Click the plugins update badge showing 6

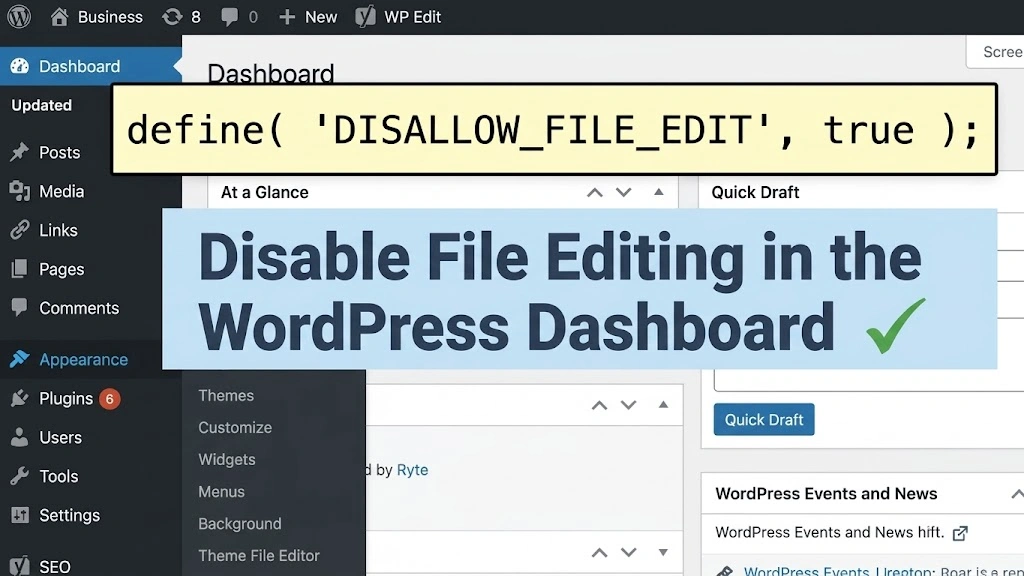pos(110,398)
